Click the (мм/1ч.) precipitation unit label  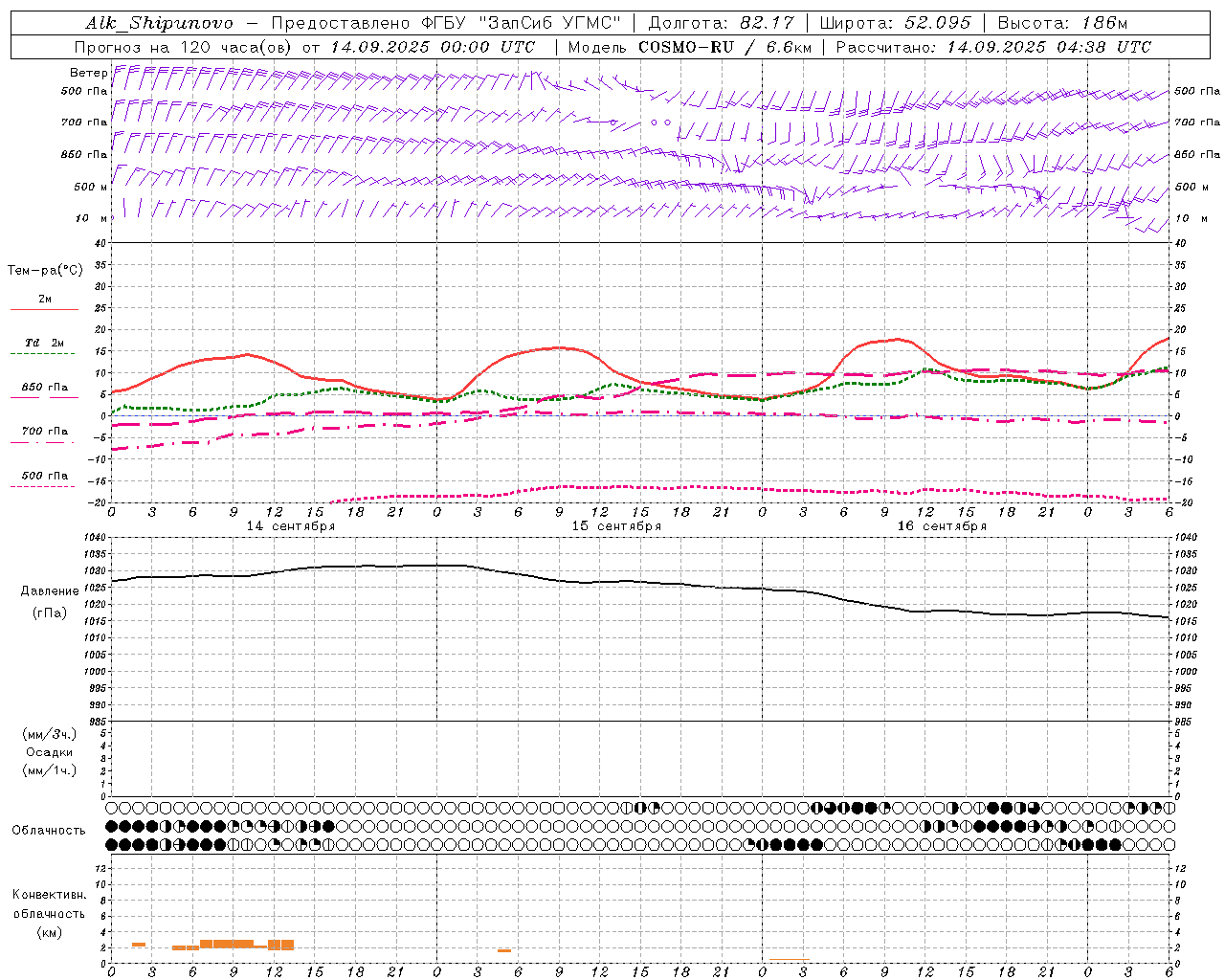tap(49, 770)
